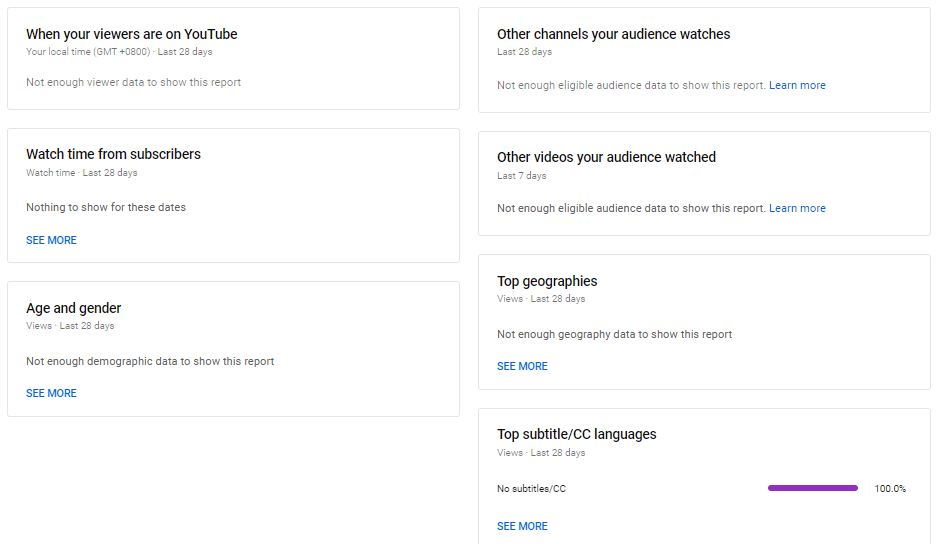Select the Top geographies card title
Viewport: 938px width, 544px height.
tap(547, 281)
